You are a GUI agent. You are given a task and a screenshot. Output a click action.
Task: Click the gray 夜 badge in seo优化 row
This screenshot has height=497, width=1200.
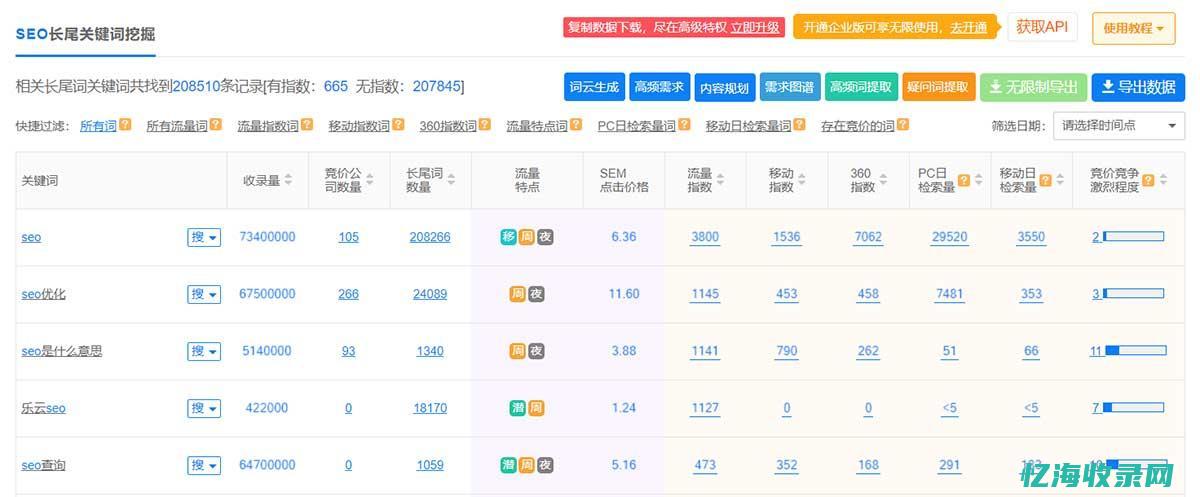tap(536, 294)
